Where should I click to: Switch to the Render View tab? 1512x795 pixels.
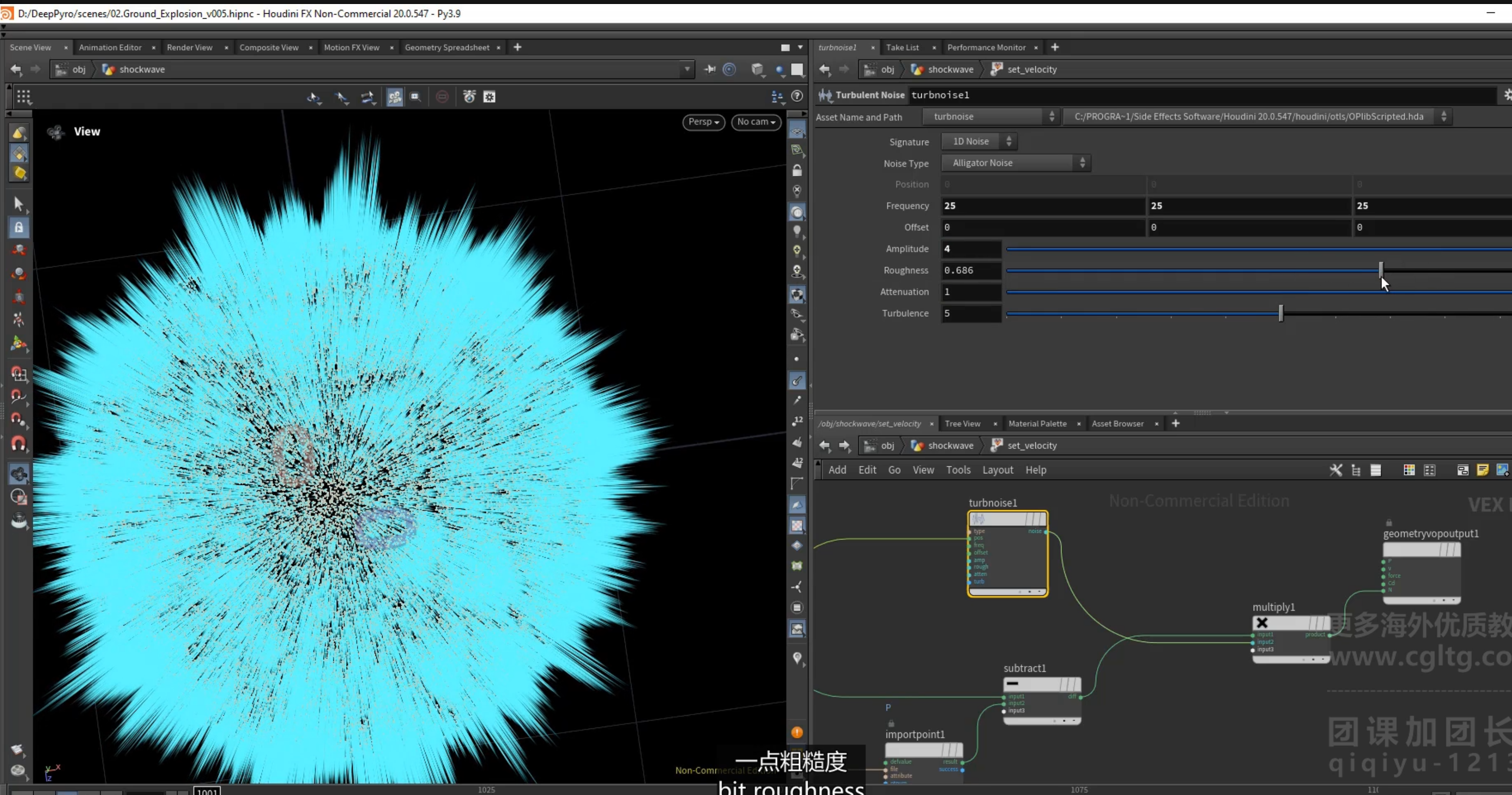click(189, 47)
